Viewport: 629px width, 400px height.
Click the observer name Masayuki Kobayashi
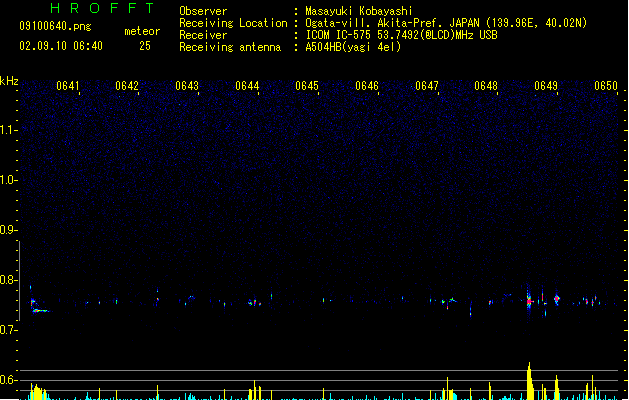point(359,11)
